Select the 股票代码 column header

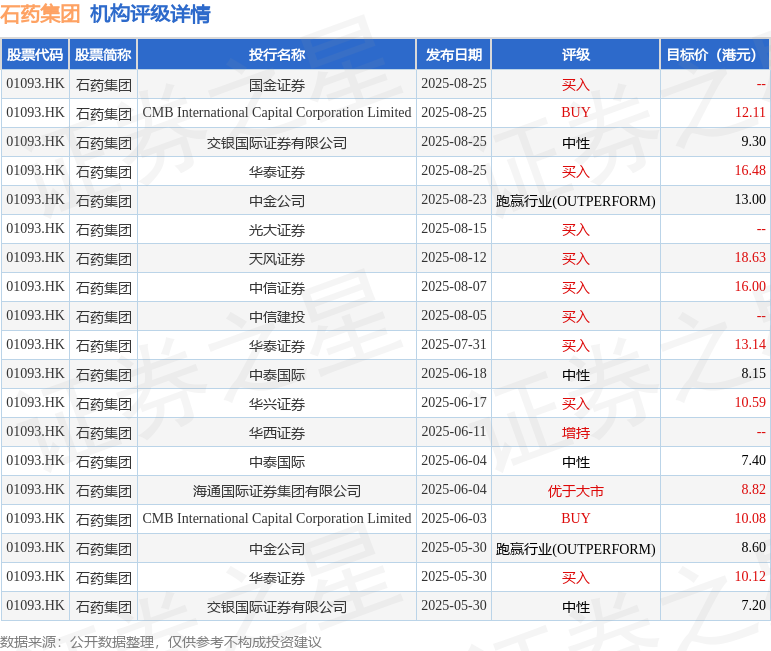[35, 55]
